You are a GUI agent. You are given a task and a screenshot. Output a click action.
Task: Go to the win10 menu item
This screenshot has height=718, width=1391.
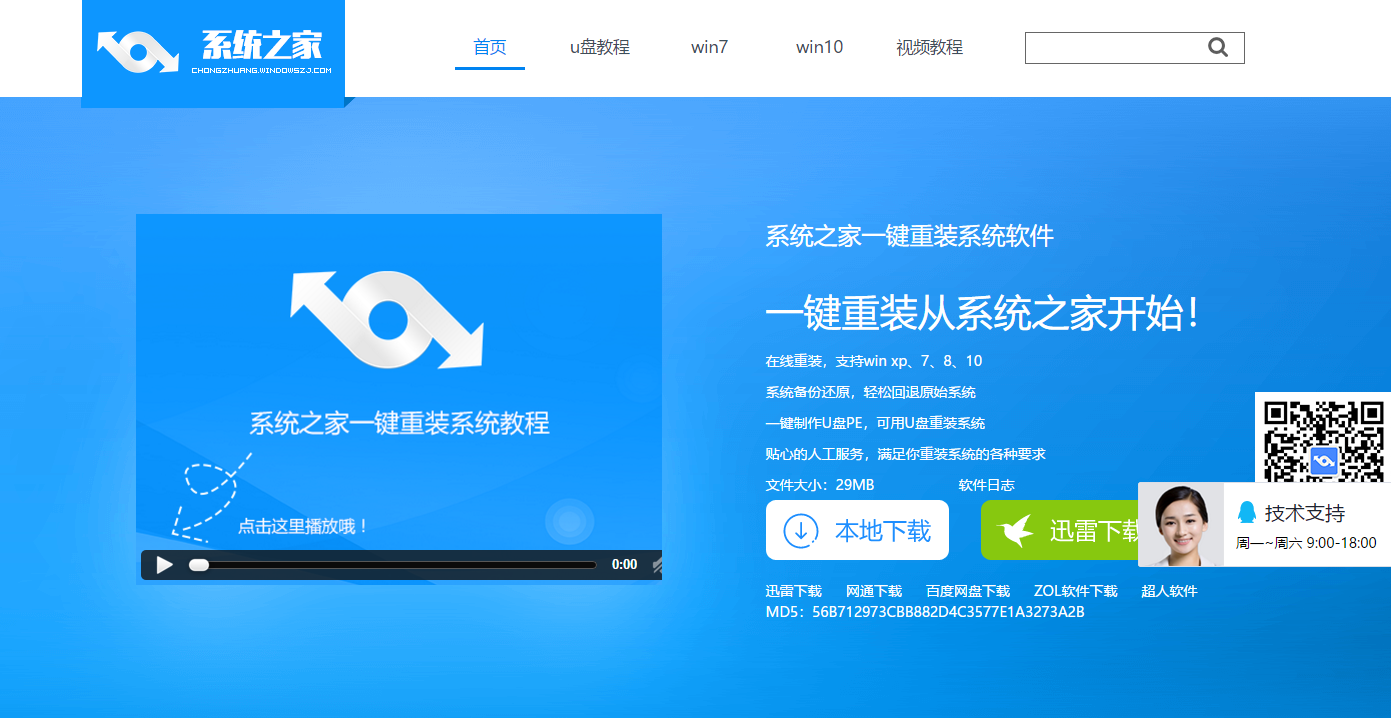coord(820,47)
